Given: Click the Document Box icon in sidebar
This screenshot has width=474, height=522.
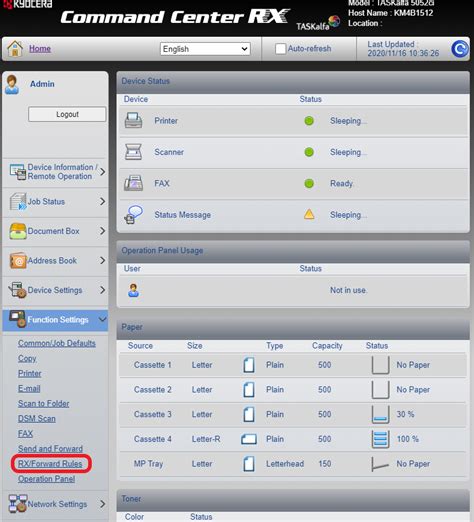Looking at the screenshot, I should (x=18, y=231).
